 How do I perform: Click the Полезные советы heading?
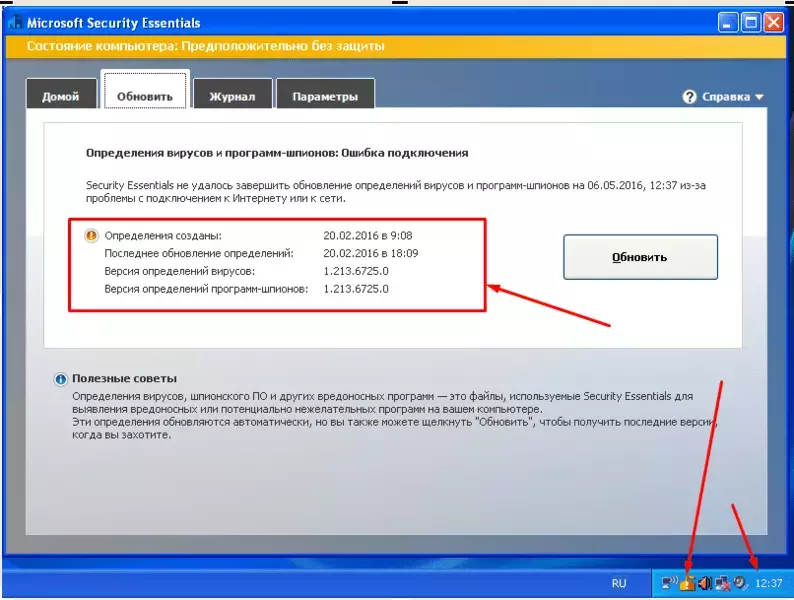(x=125, y=378)
